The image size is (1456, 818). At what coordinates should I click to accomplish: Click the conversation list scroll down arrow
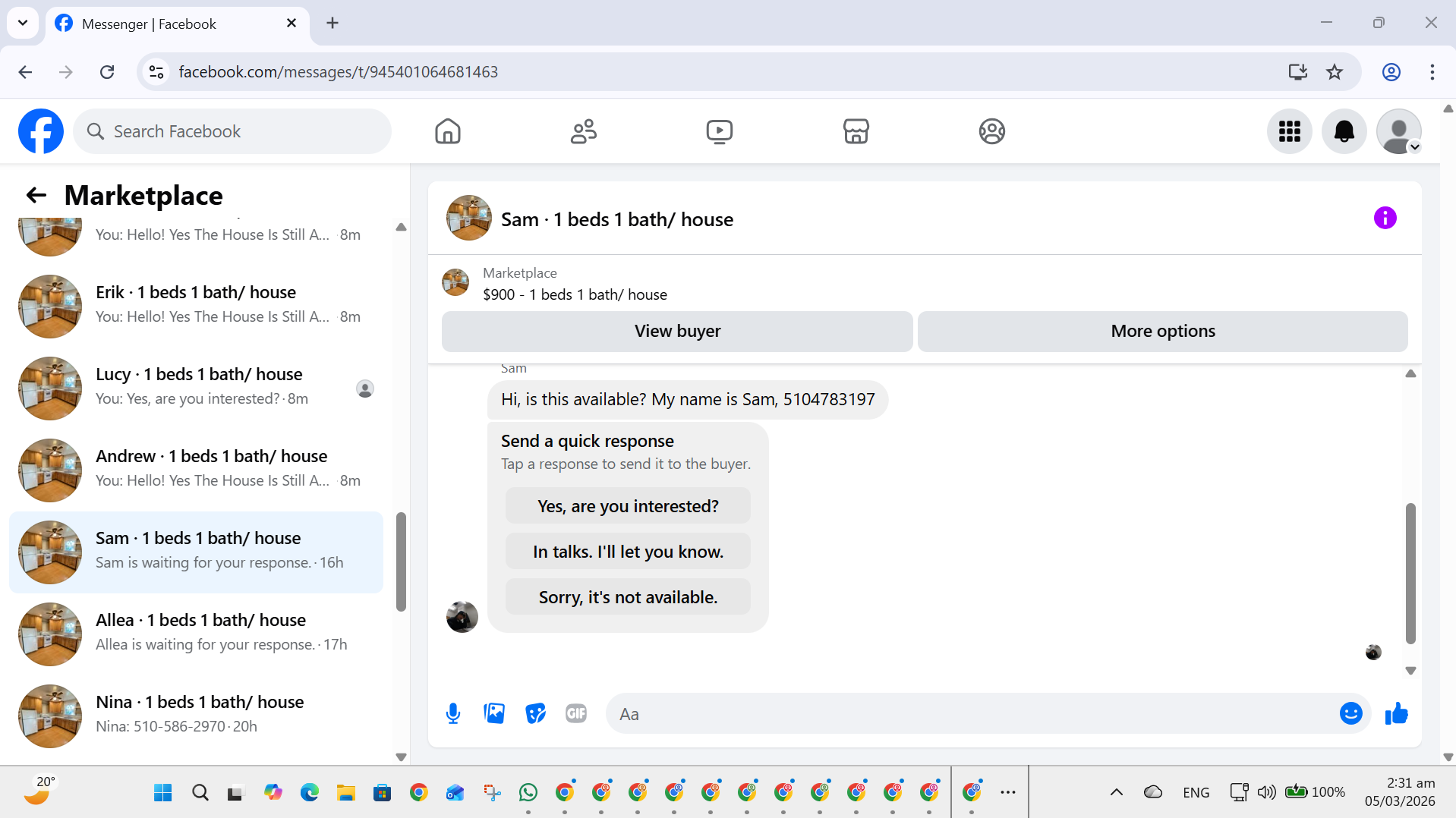coord(401,757)
